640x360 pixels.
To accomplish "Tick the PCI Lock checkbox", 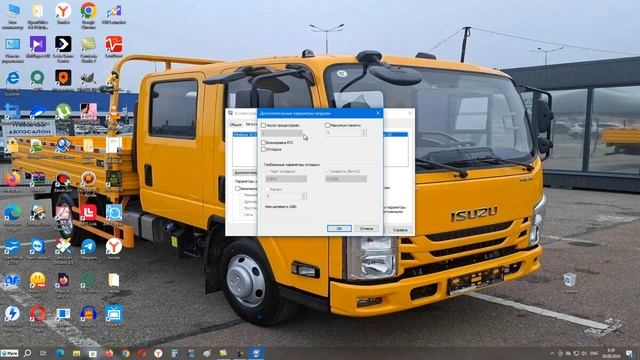I will pos(263,142).
